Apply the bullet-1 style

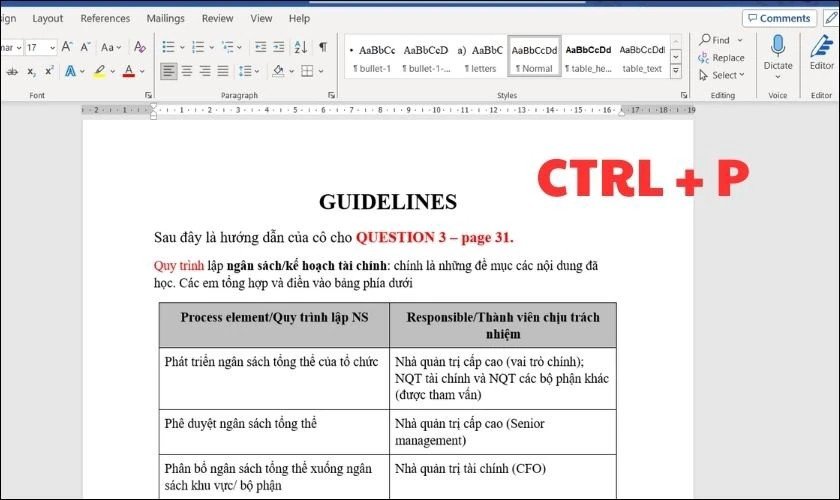coord(371,58)
